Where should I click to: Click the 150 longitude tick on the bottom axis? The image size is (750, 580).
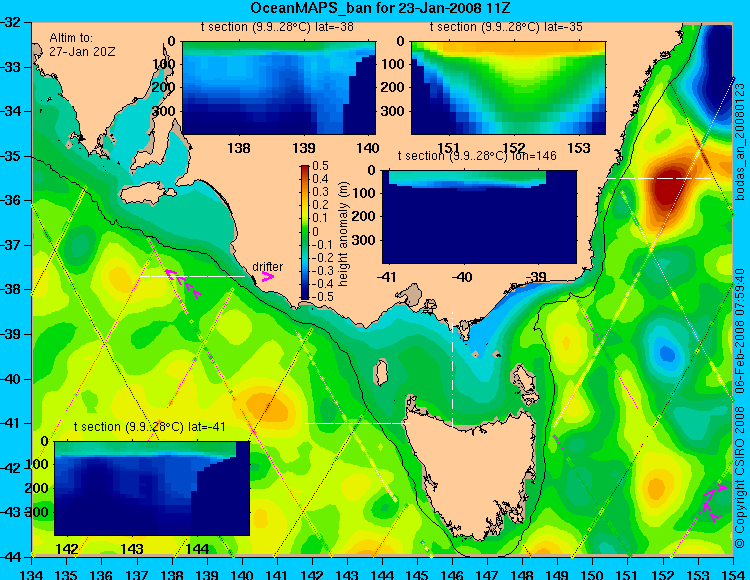[x=592, y=574]
